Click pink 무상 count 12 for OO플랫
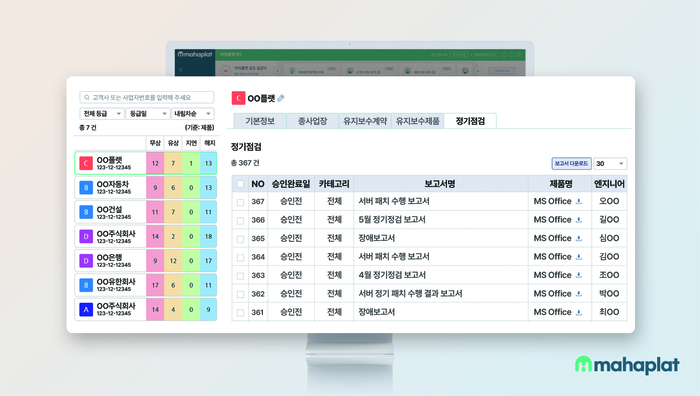The width and height of the screenshot is (700, 396). [x=155, y=163]
